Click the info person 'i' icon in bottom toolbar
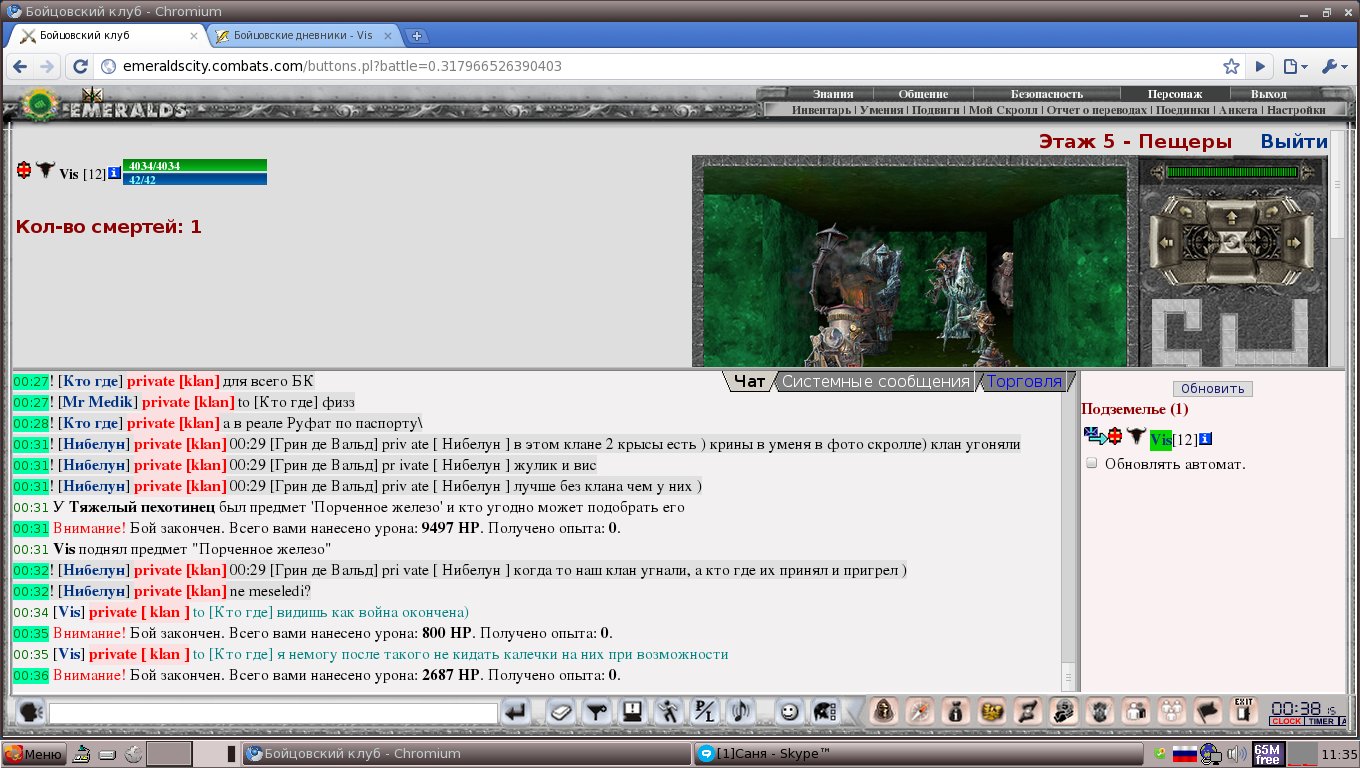The height and width of the screenshot is (768, 1360). (956, 712)
